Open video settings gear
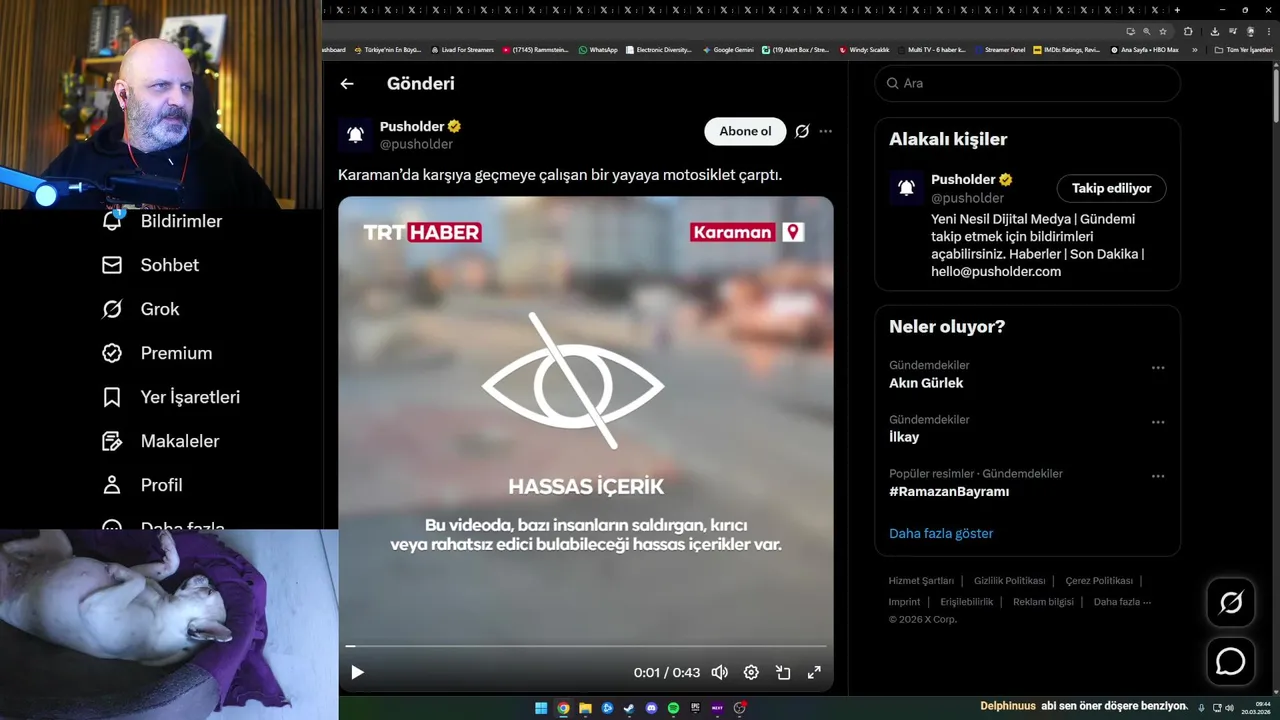Screen dimensions: 1280x720 tap(751, 673)
